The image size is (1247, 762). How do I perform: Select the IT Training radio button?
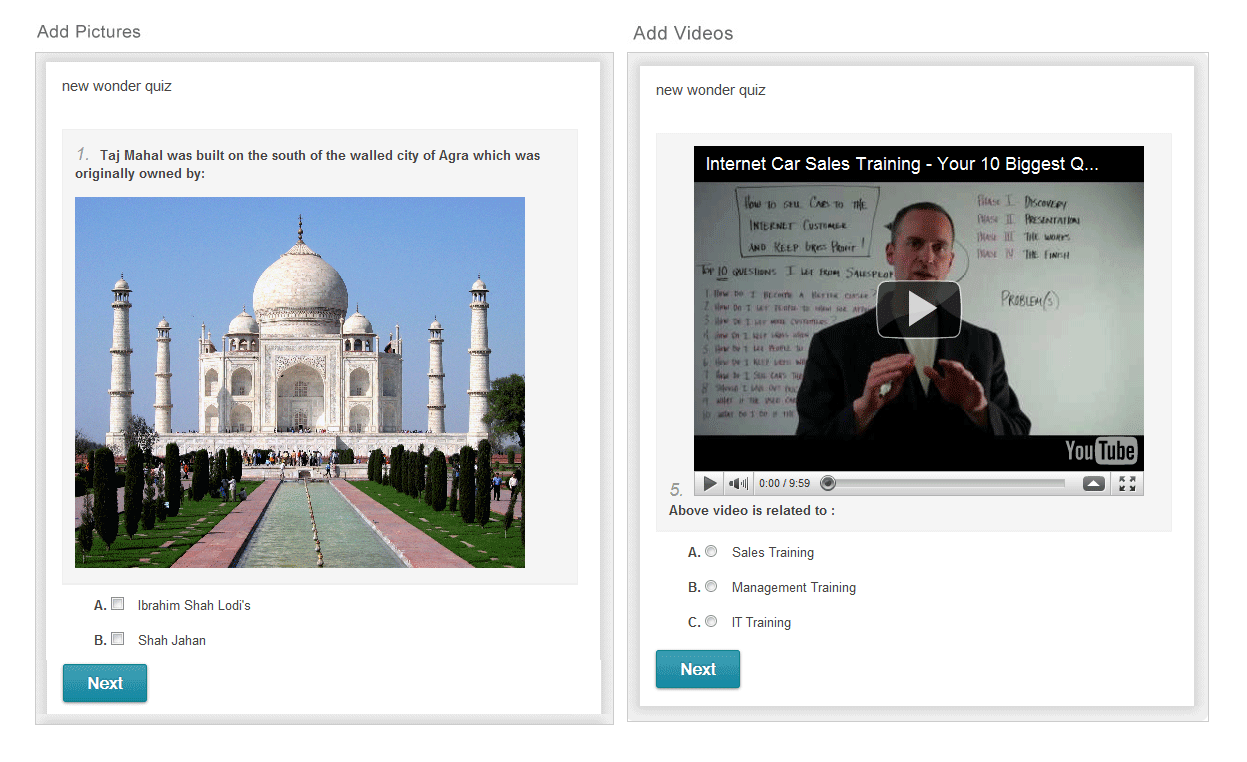point(711,621)
